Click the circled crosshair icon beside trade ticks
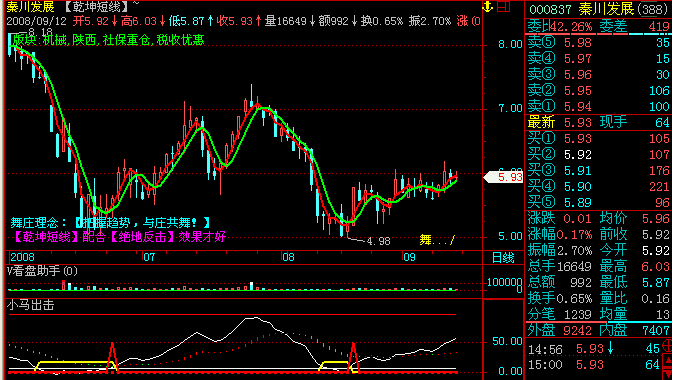This screenshot has height=380, width=673. click(667, 345)
